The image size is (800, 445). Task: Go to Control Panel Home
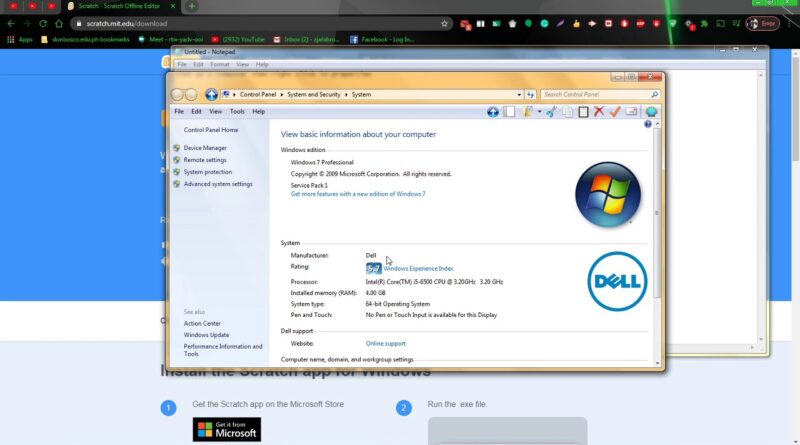point(211,130)
